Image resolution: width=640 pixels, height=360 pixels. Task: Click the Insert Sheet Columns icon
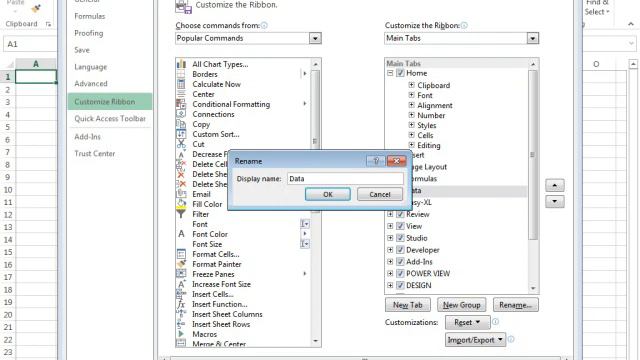coord(181,314)
